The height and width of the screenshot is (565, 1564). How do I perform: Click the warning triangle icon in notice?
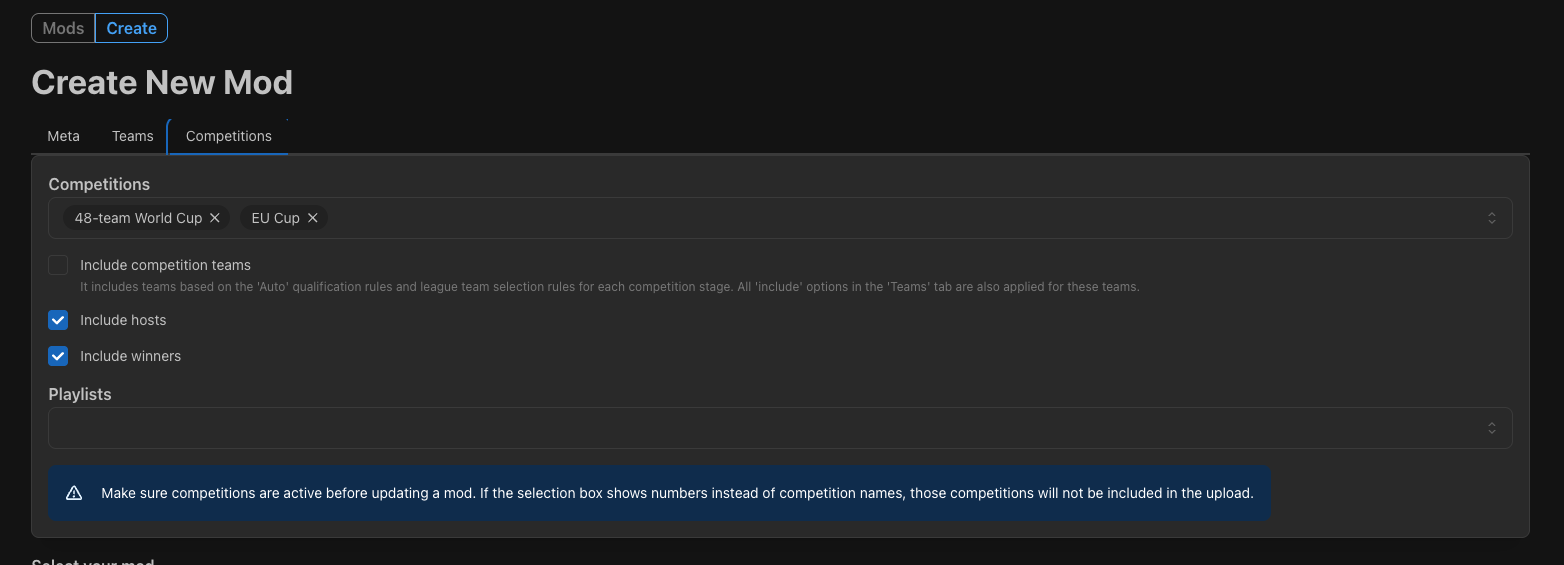74,493
